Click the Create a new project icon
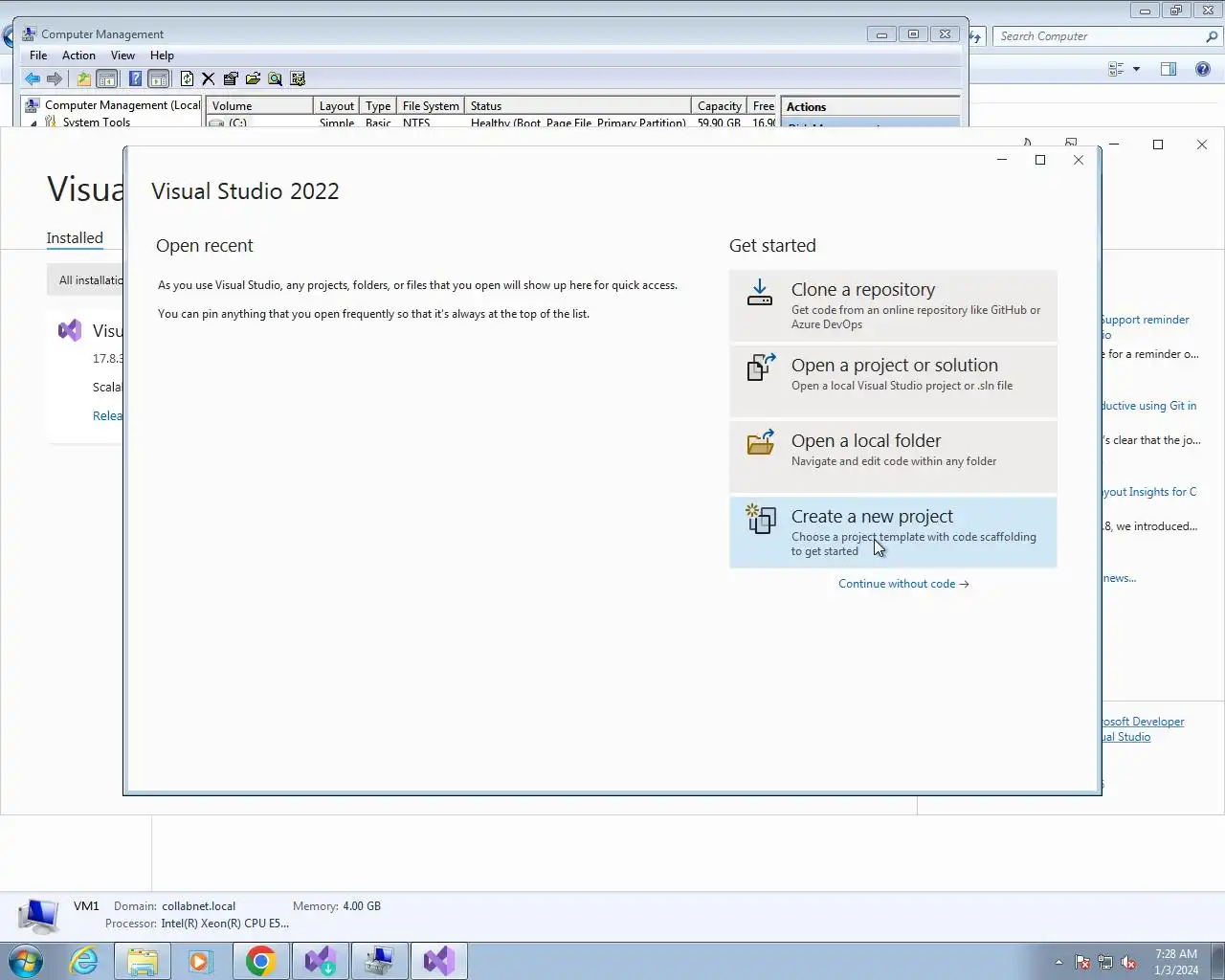 tap(761, 518)
